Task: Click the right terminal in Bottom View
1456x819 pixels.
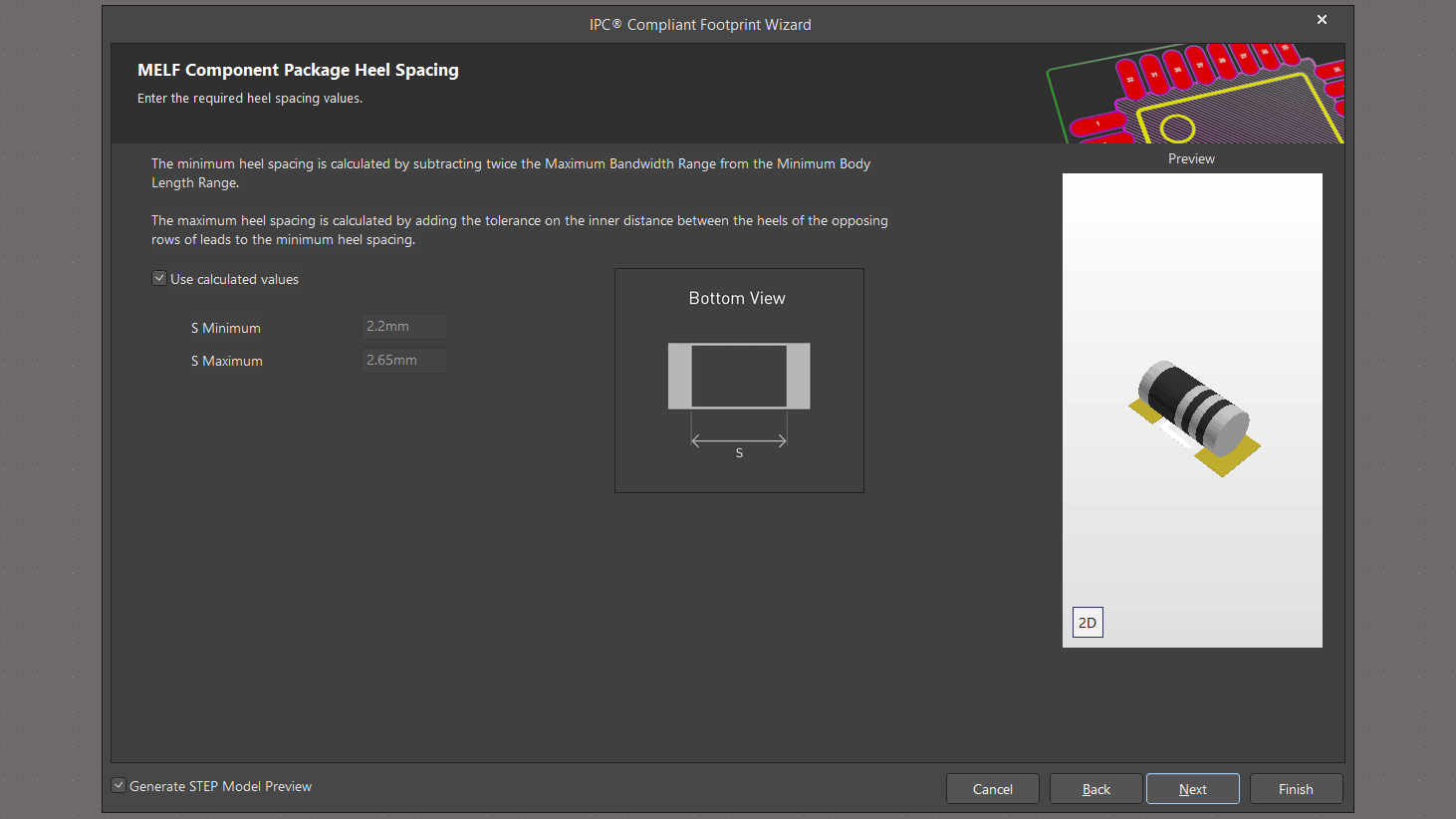Action: click(798, 376)
